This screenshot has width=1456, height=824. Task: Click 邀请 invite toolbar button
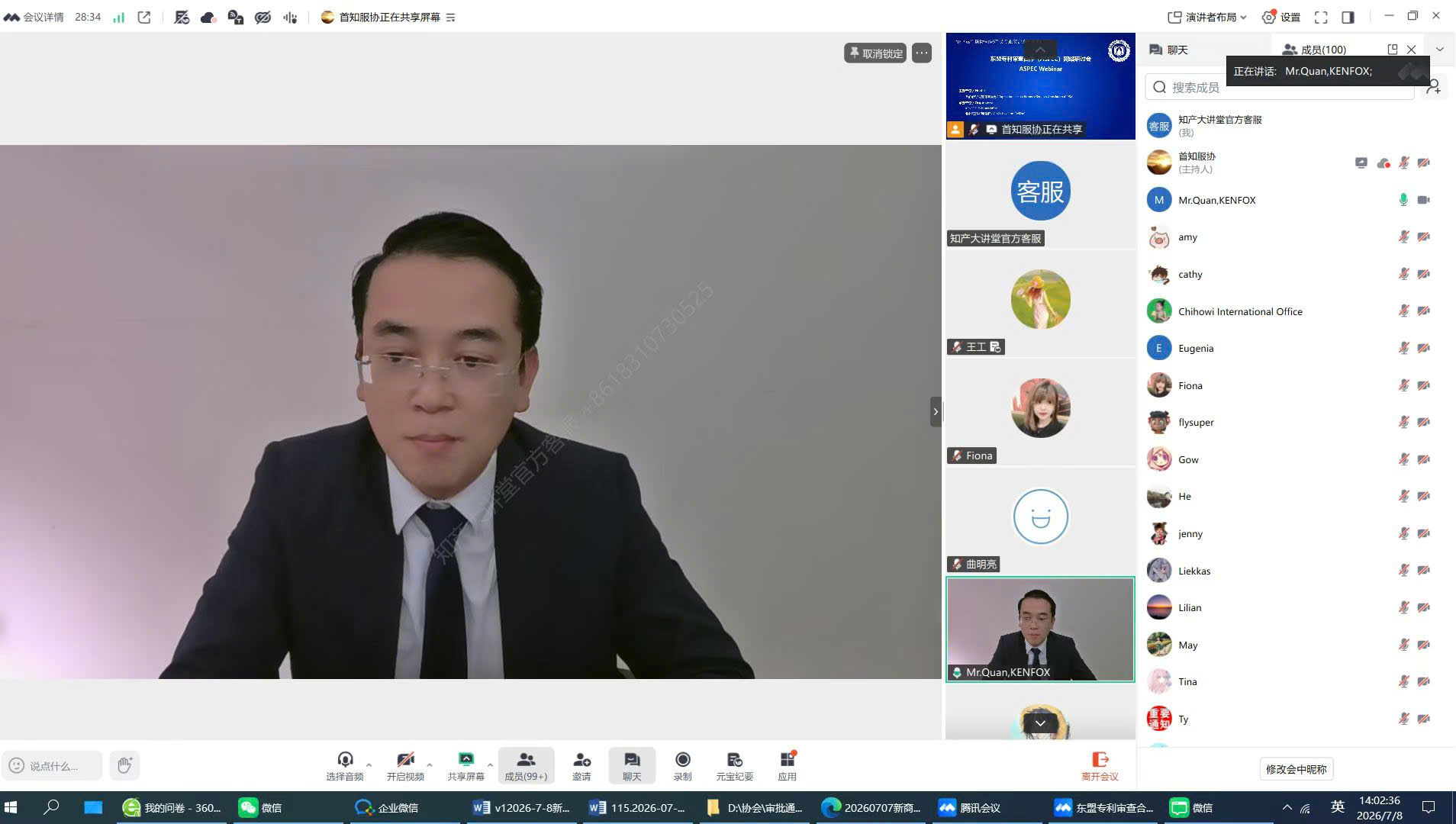(x=581, y=766)
